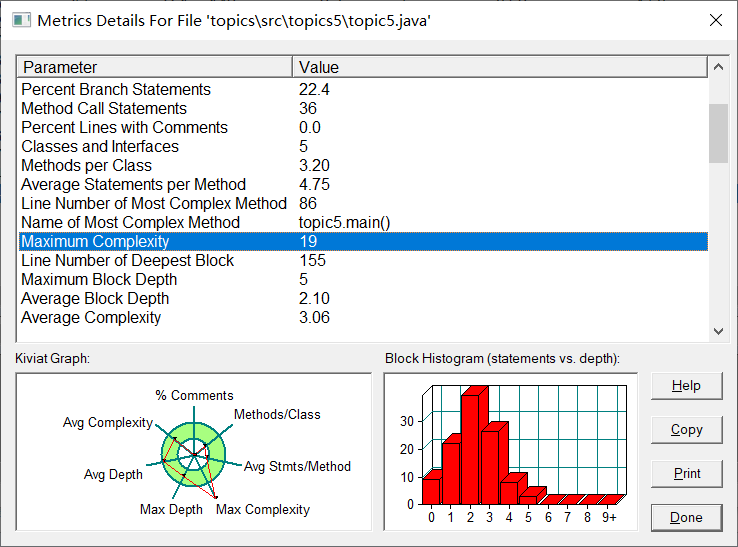Print the metrics details

pos(686,474)
